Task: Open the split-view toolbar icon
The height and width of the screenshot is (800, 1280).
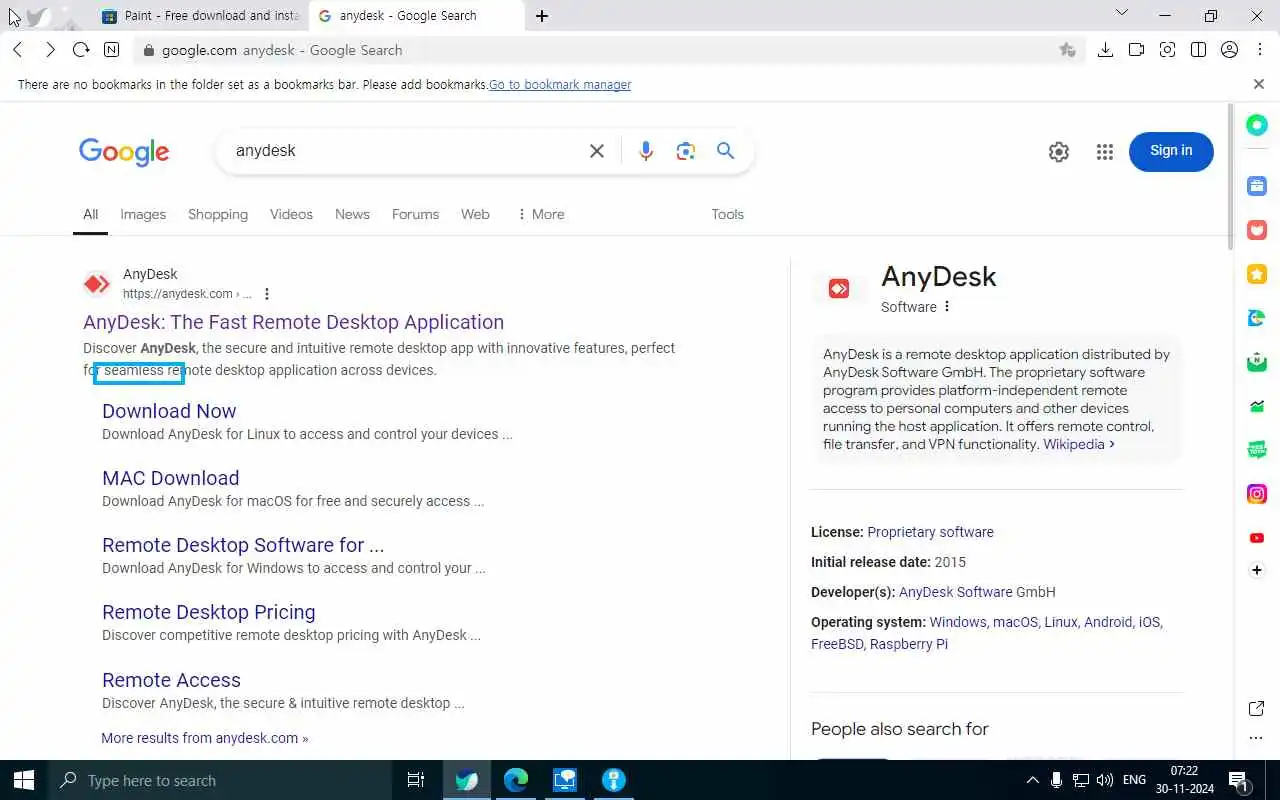Action: [x=1198, y=50]
